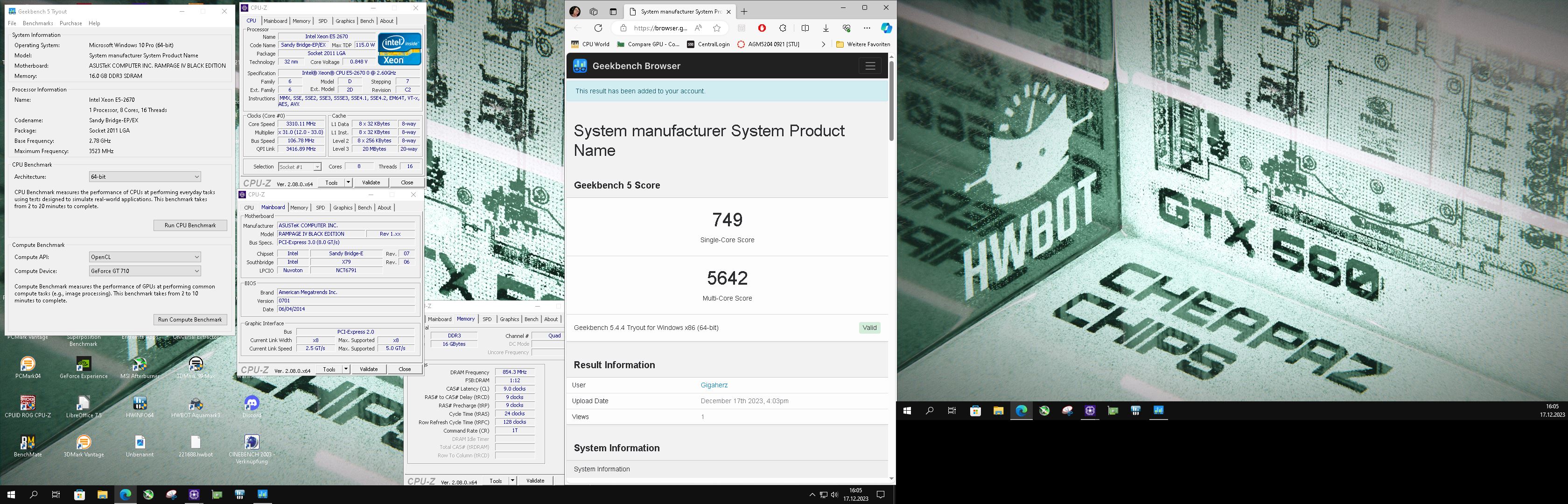Open Edge split screen view icon
1568x504 pixels.
(805, 28)
